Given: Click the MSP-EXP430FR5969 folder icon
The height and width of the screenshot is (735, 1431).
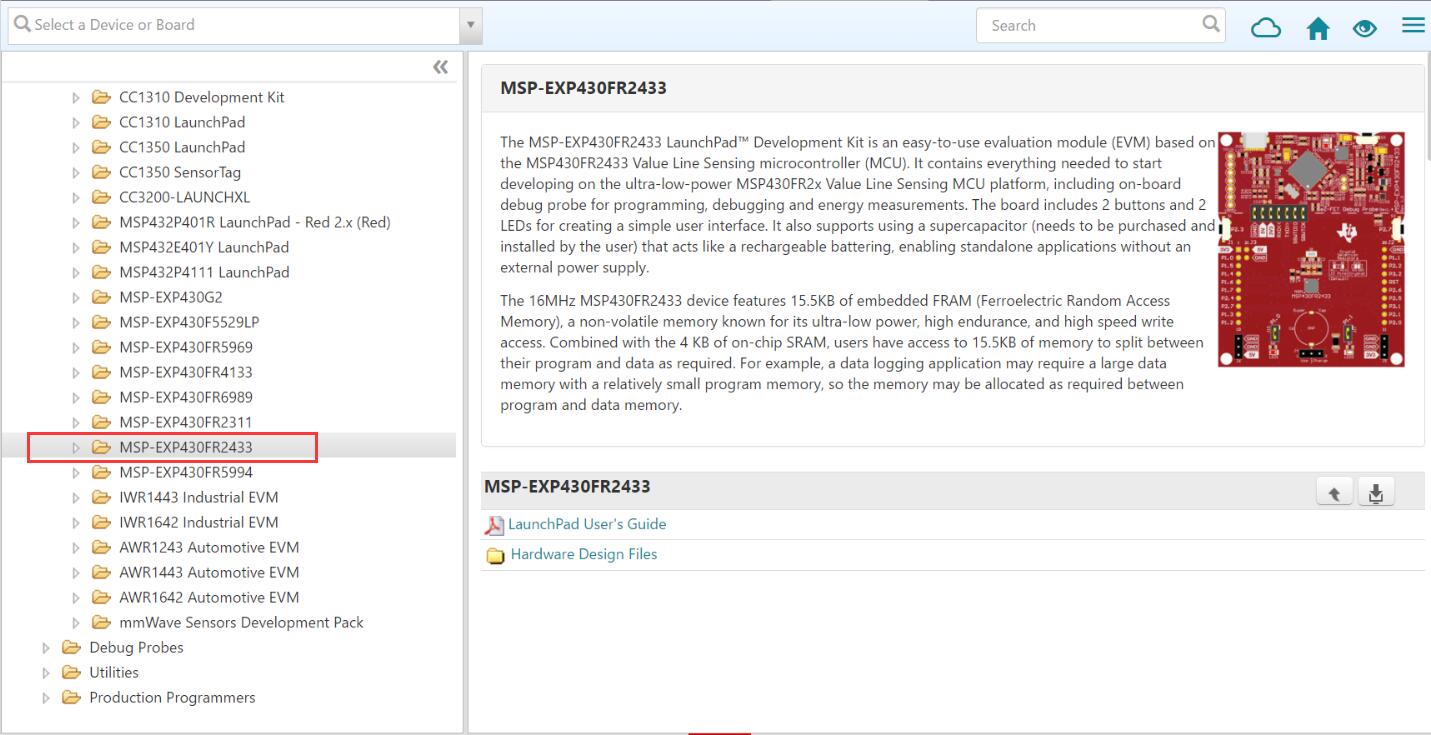Looking at the screenshot, I should 101,347.
